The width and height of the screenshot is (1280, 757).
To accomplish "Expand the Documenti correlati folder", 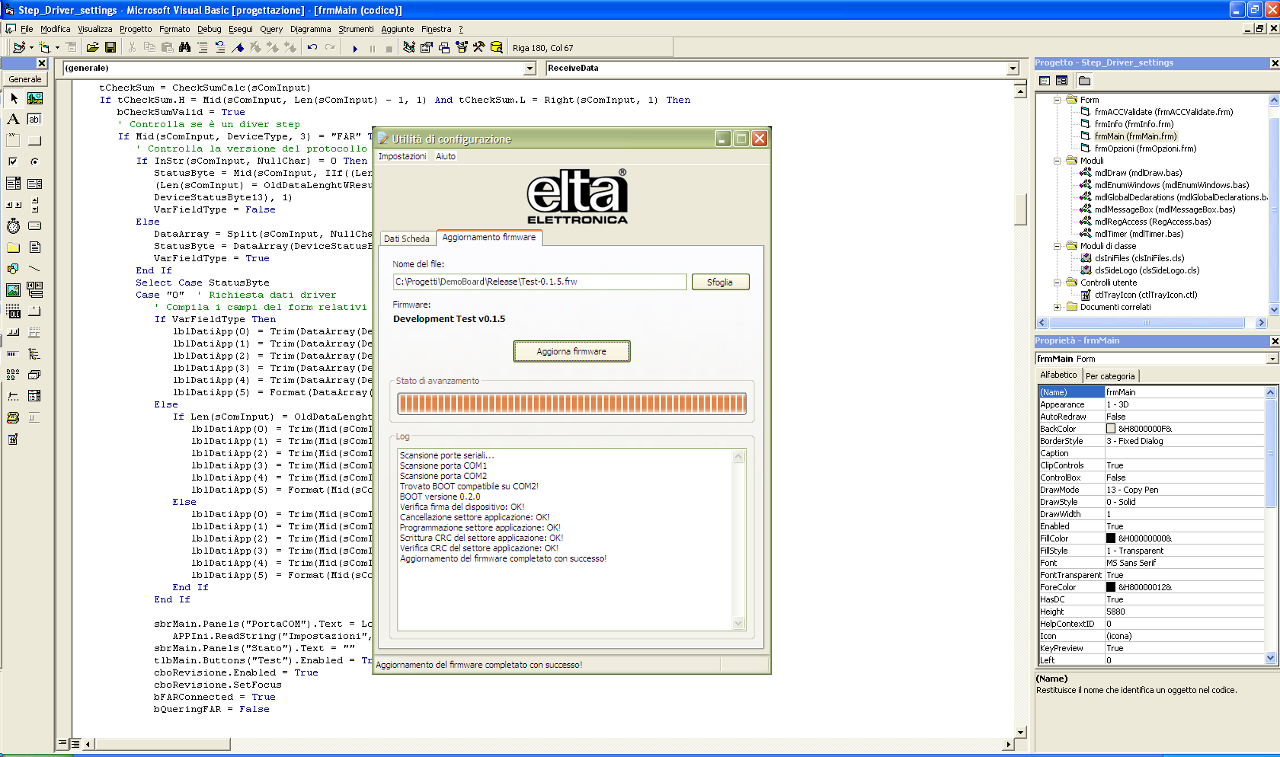I will tap(1059, 307).
